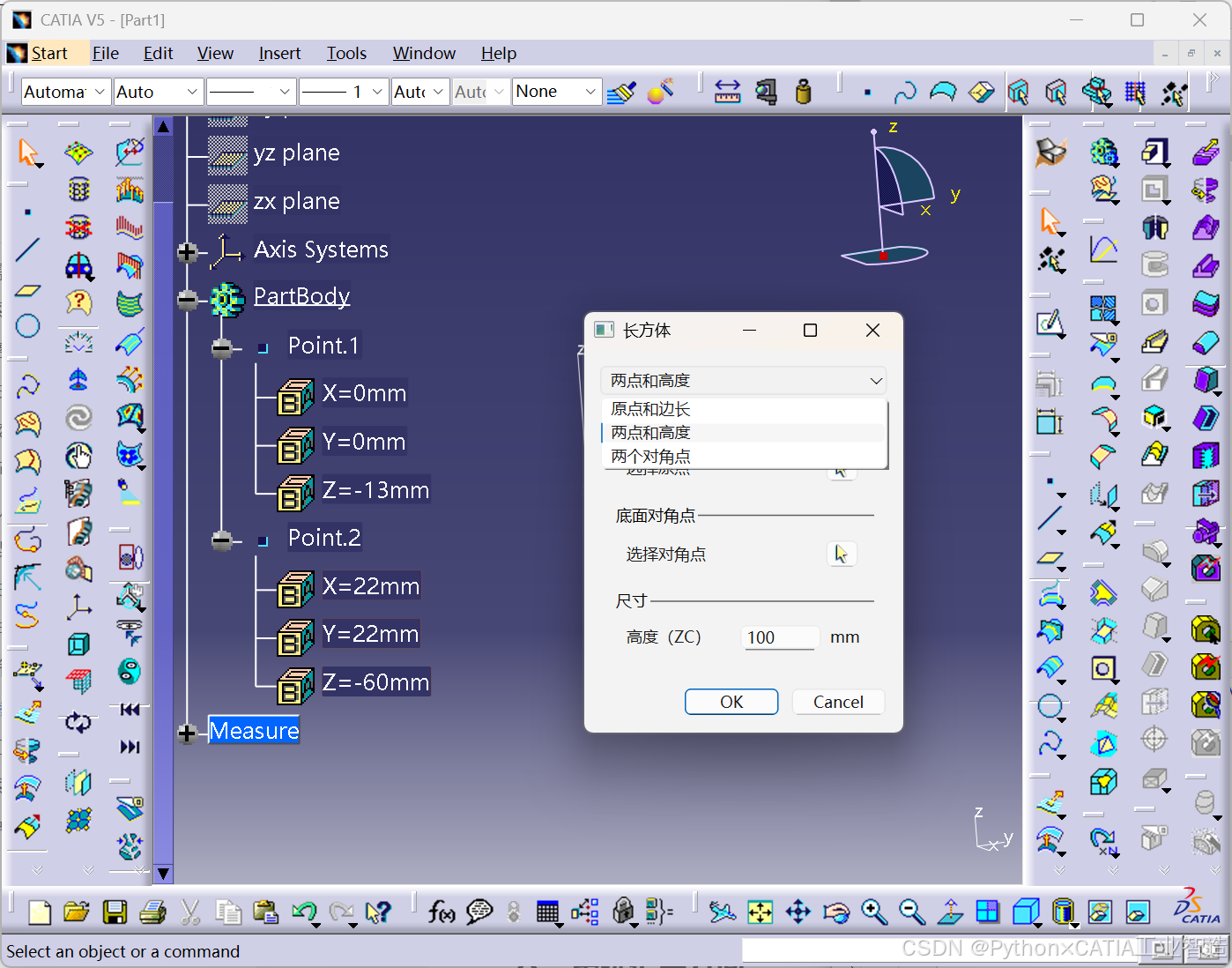
Task: Open the Automa layer dropdown
Action: pos(65,92)
